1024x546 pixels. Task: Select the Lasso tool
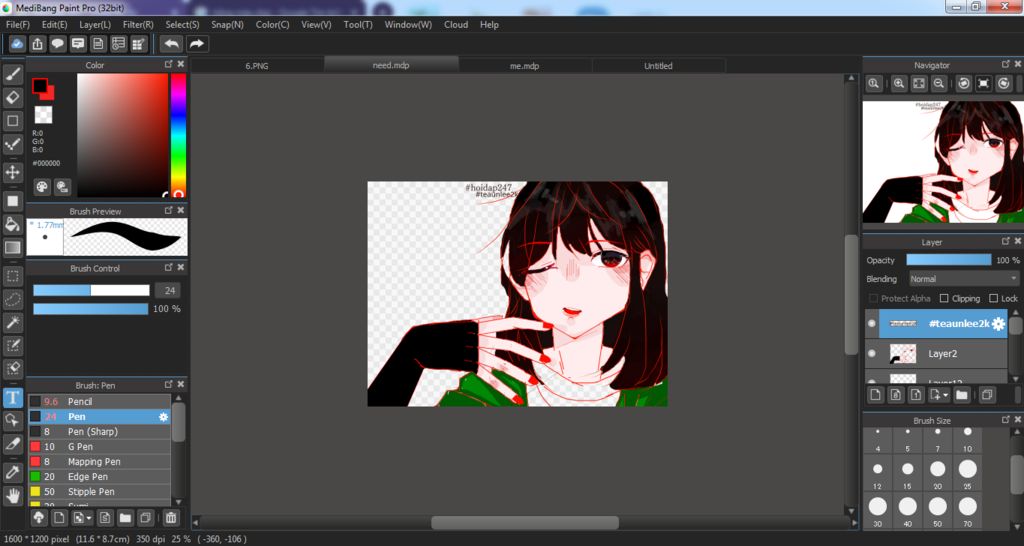pos(12,299)
